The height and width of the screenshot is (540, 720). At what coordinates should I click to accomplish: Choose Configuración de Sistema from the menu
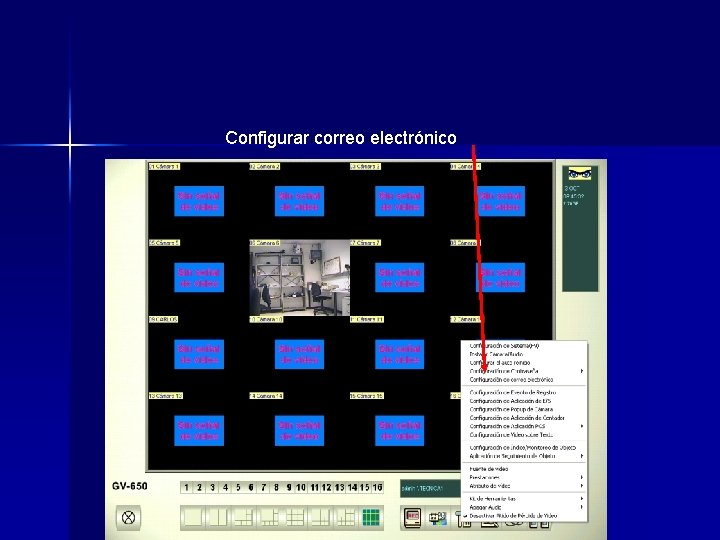pyautogui.click(x=504, y=346)
